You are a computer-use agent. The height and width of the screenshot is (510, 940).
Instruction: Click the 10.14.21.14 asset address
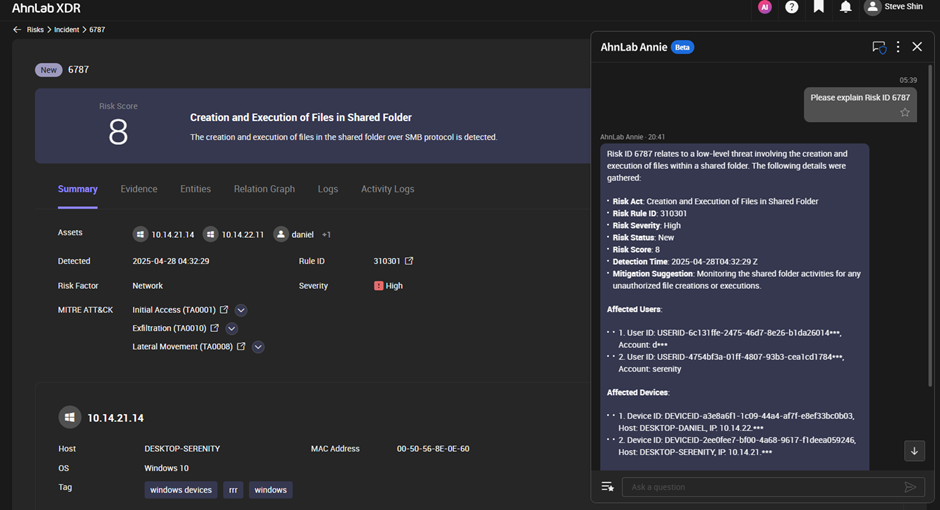tap(173, 234)
